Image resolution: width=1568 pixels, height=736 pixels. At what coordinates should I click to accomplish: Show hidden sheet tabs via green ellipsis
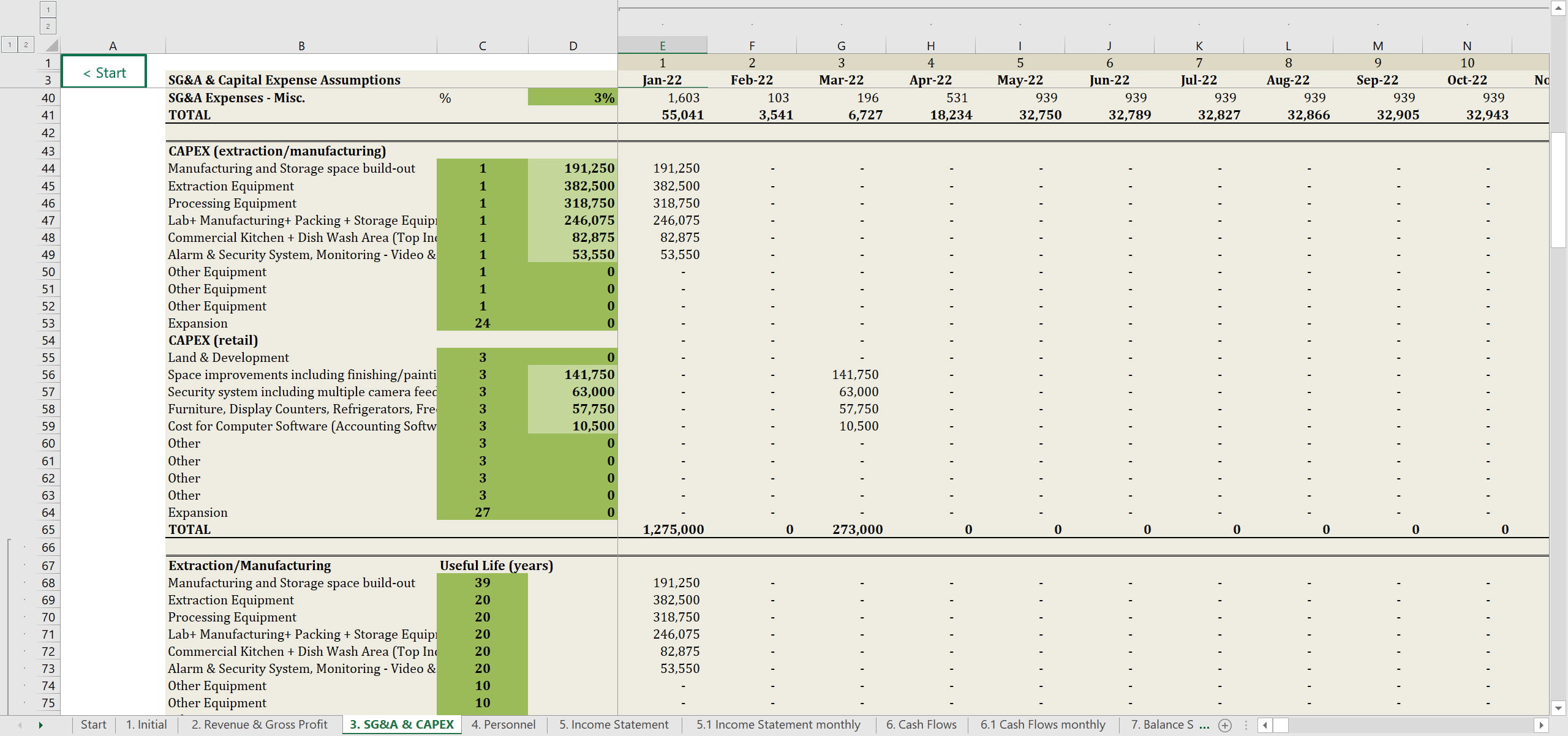[x=1204, y=725]
